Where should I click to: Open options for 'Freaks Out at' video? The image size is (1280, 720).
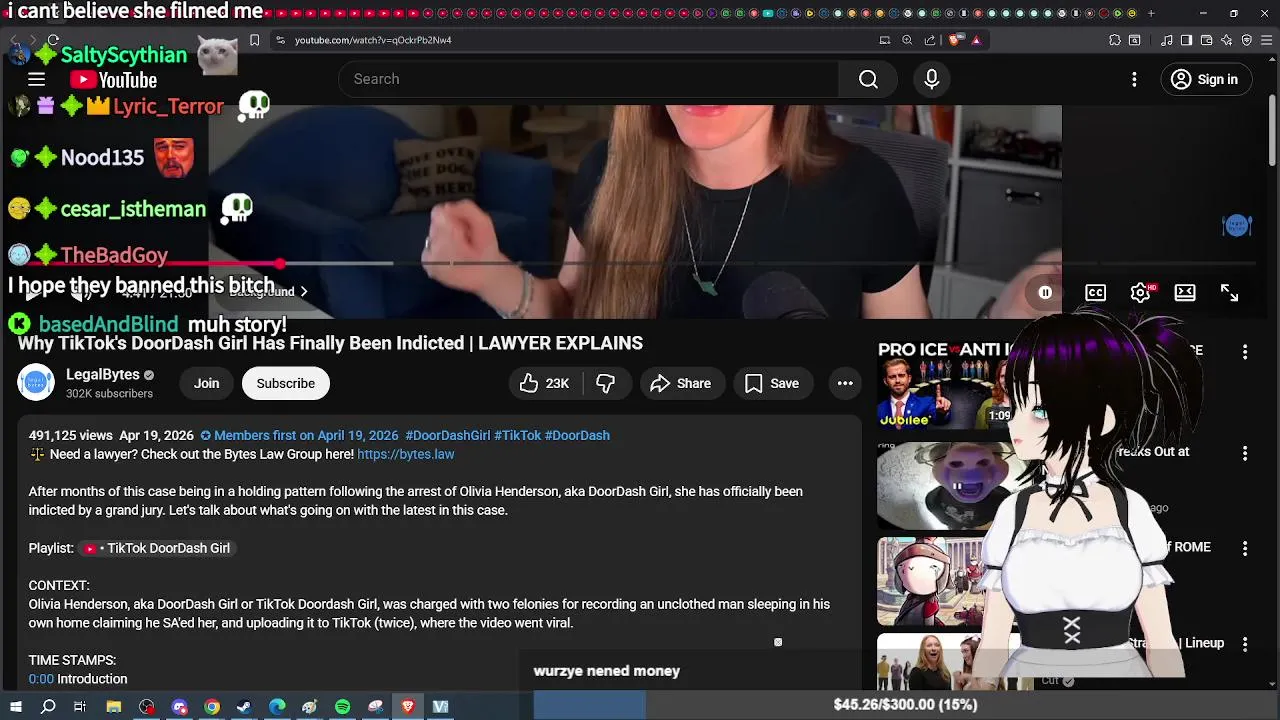[1245, 453]
